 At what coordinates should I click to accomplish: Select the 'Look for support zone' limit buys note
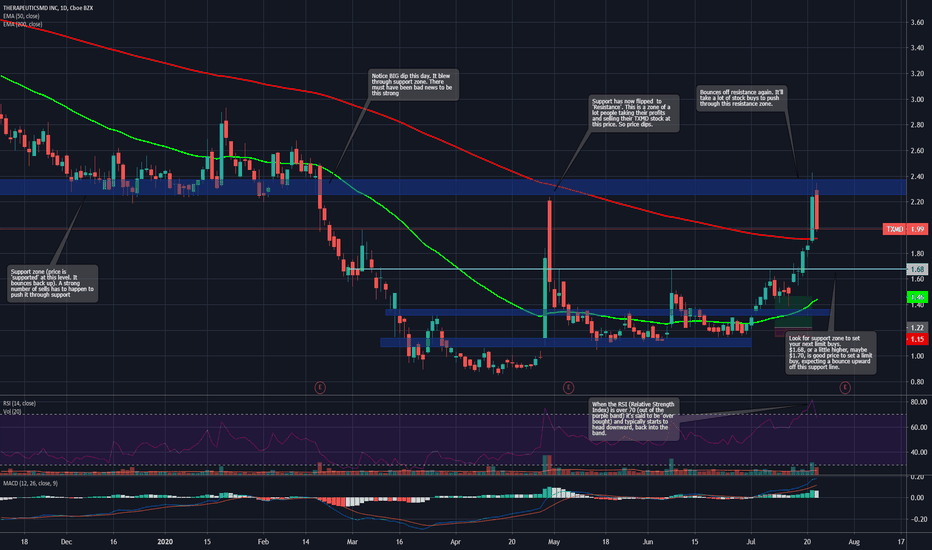831,353
